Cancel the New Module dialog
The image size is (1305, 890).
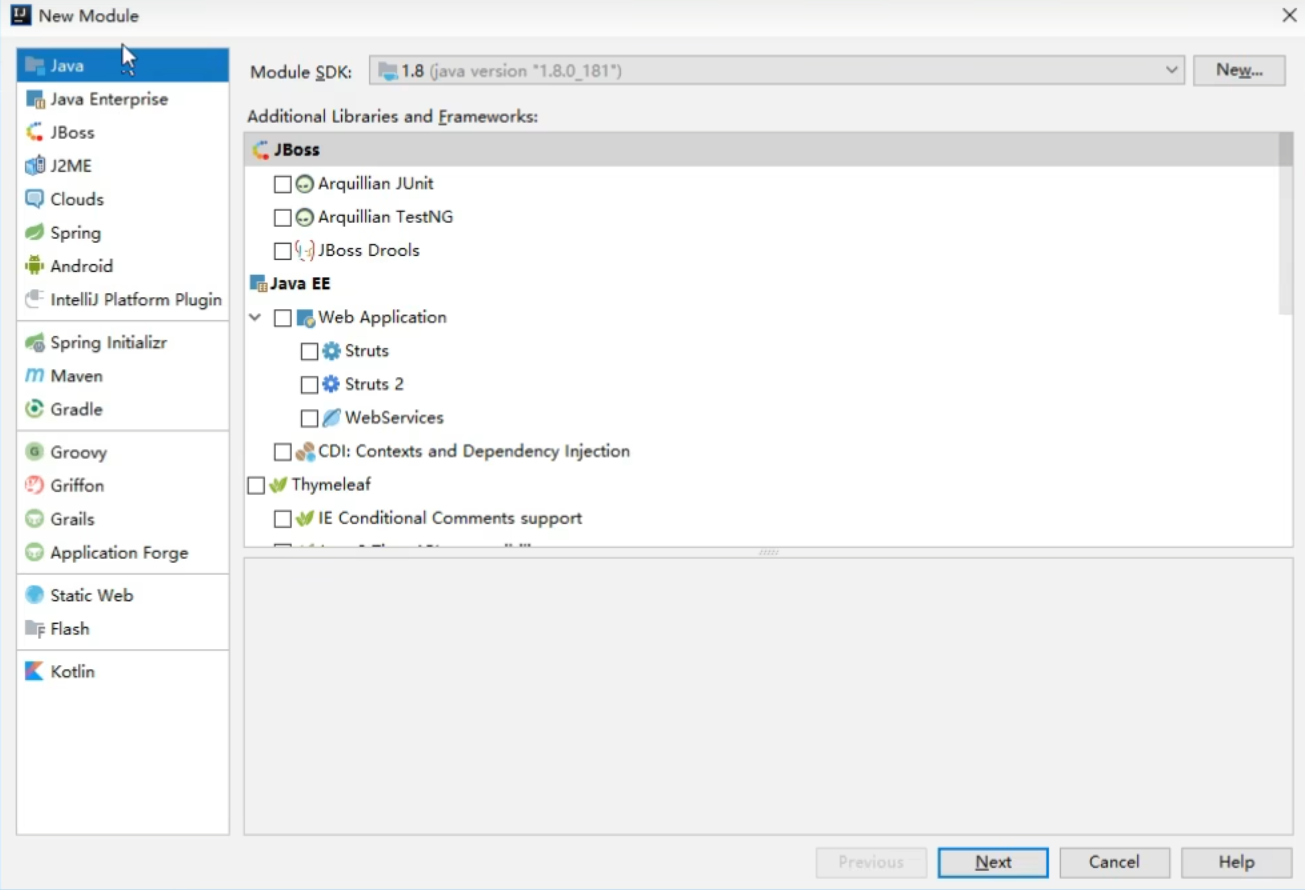(1114, 862)
